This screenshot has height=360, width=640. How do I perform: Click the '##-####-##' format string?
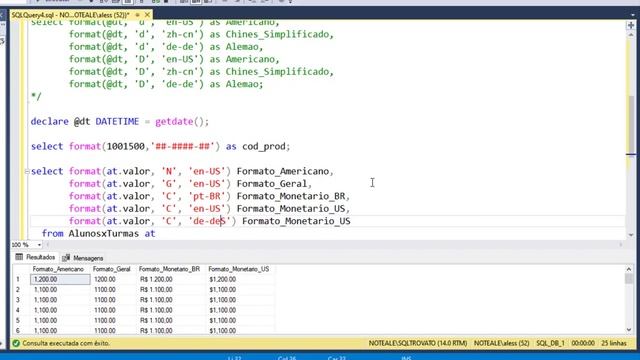(x=182, y=147)
